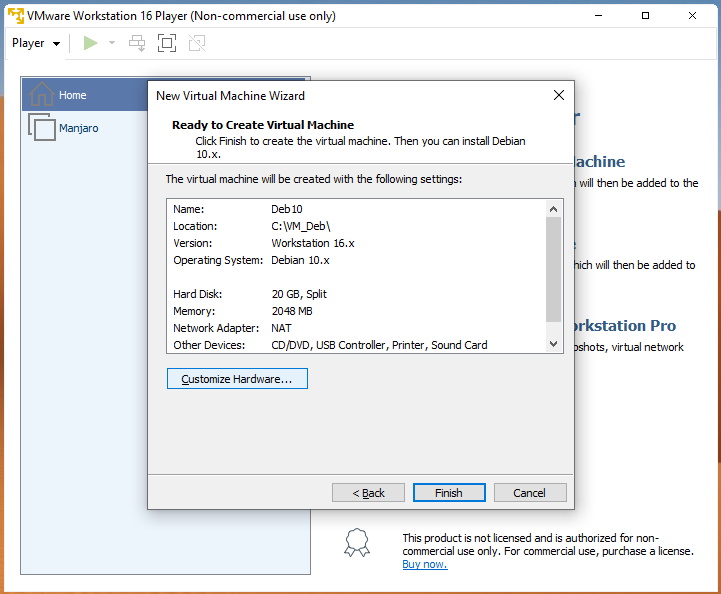Maximize the VMware Player window
Viewport: 721px width, 594px height.
(x=646, y=16)
